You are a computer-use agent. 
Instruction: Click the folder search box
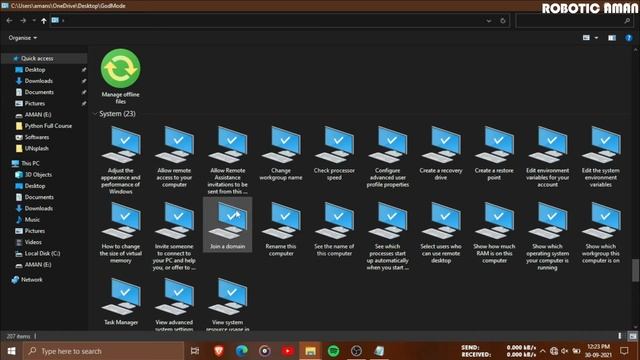pos(575,20)
